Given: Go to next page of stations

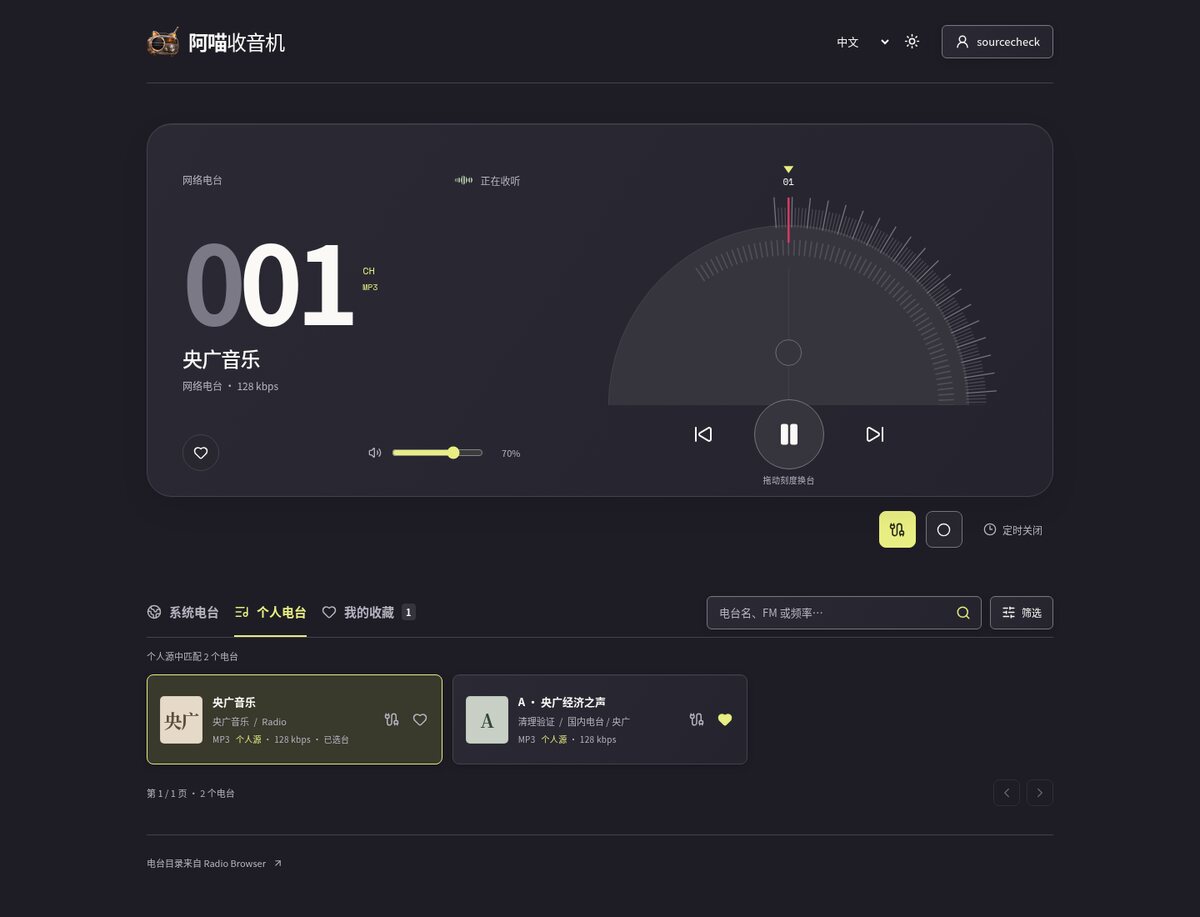Looking at the screenshot, I should coord(1040,793).
